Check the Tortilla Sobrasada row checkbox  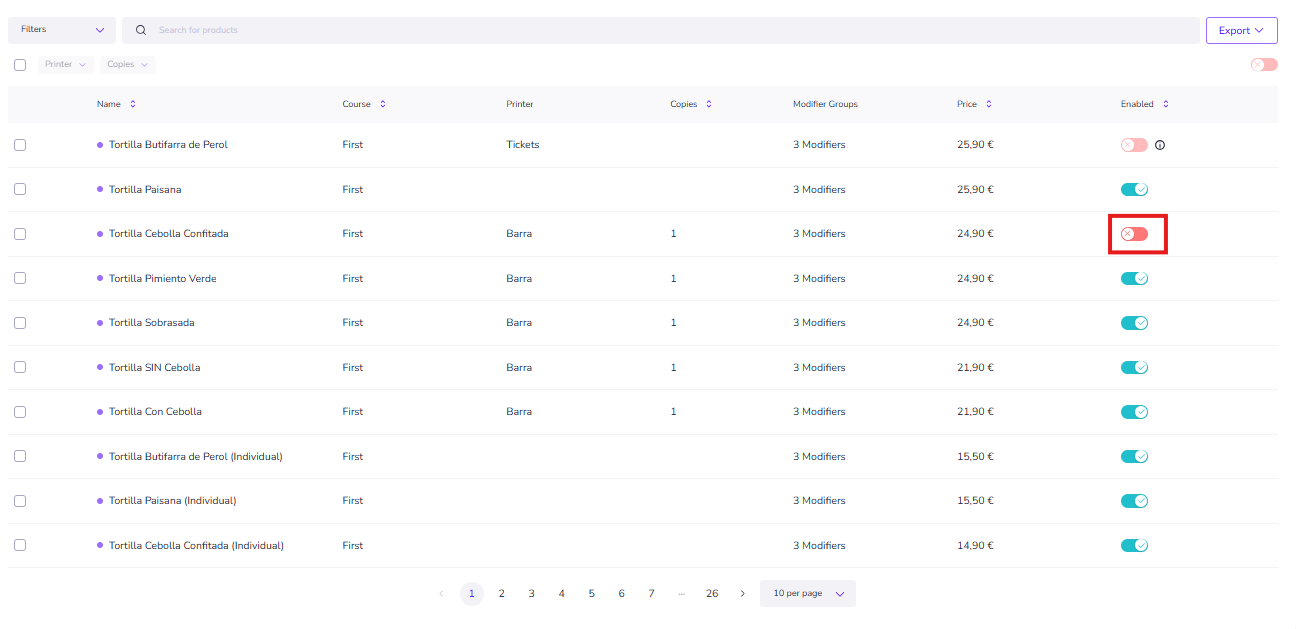[20, 323]
